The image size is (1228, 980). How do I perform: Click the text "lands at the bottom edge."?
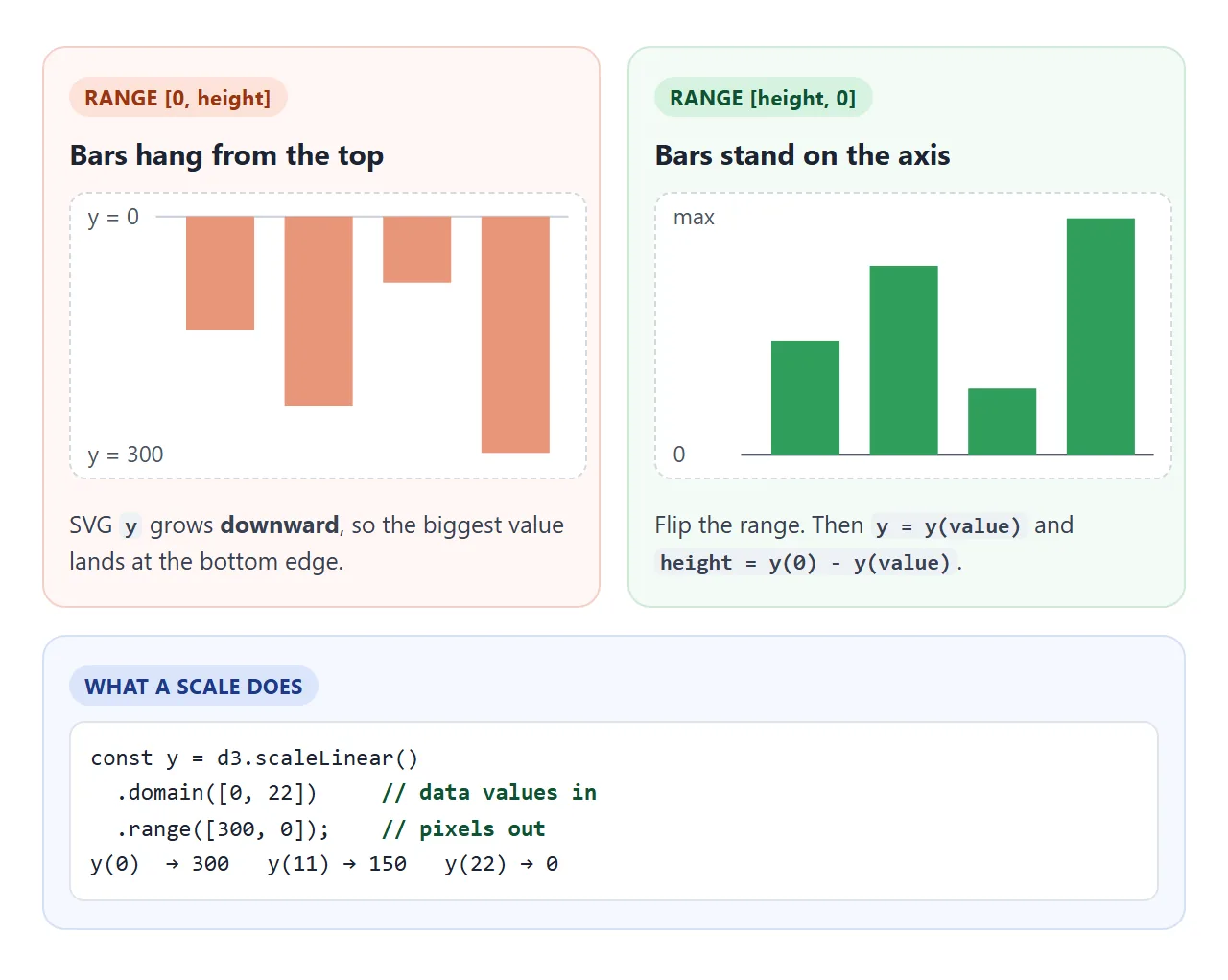pos(206,562)
